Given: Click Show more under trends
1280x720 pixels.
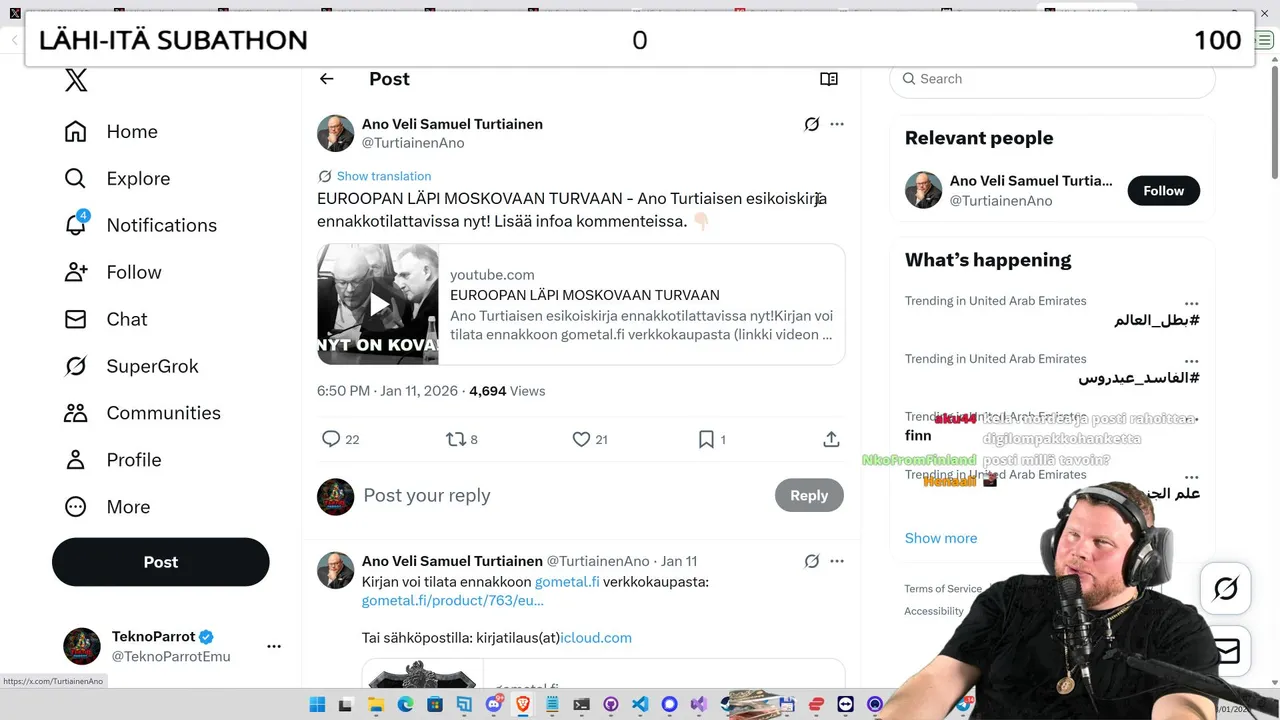Looking at the screenshot, I should [x=941, y=538].
